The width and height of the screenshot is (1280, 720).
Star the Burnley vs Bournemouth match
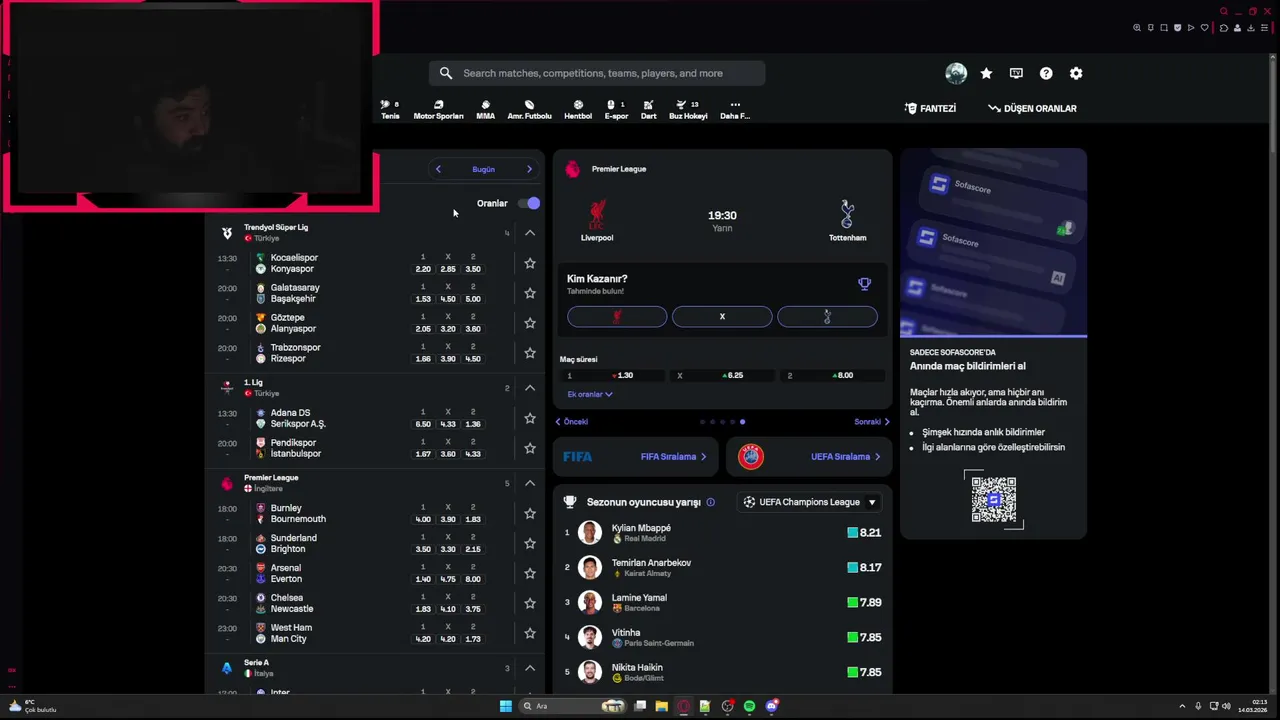coord(530,513)
